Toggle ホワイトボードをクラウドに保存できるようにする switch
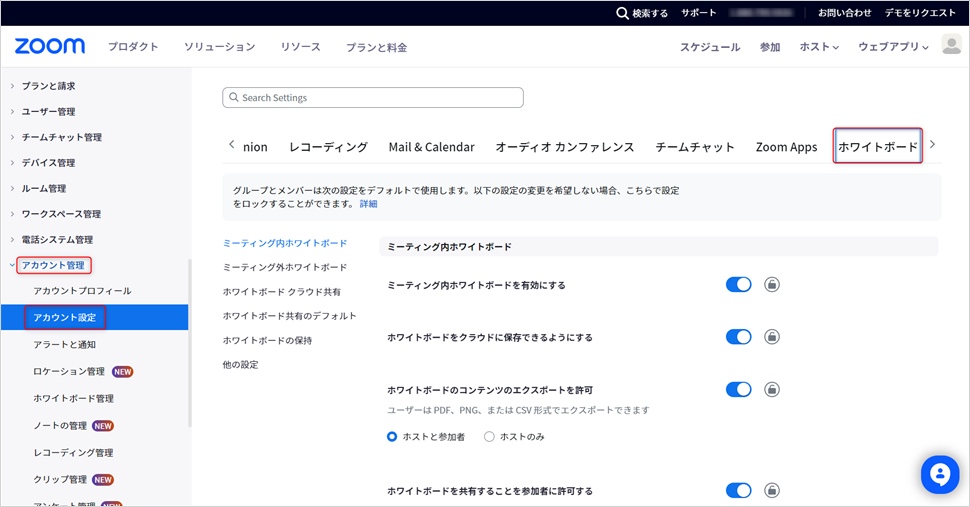The width and height of the screenshot is (970, 507). tap(739, 337)
